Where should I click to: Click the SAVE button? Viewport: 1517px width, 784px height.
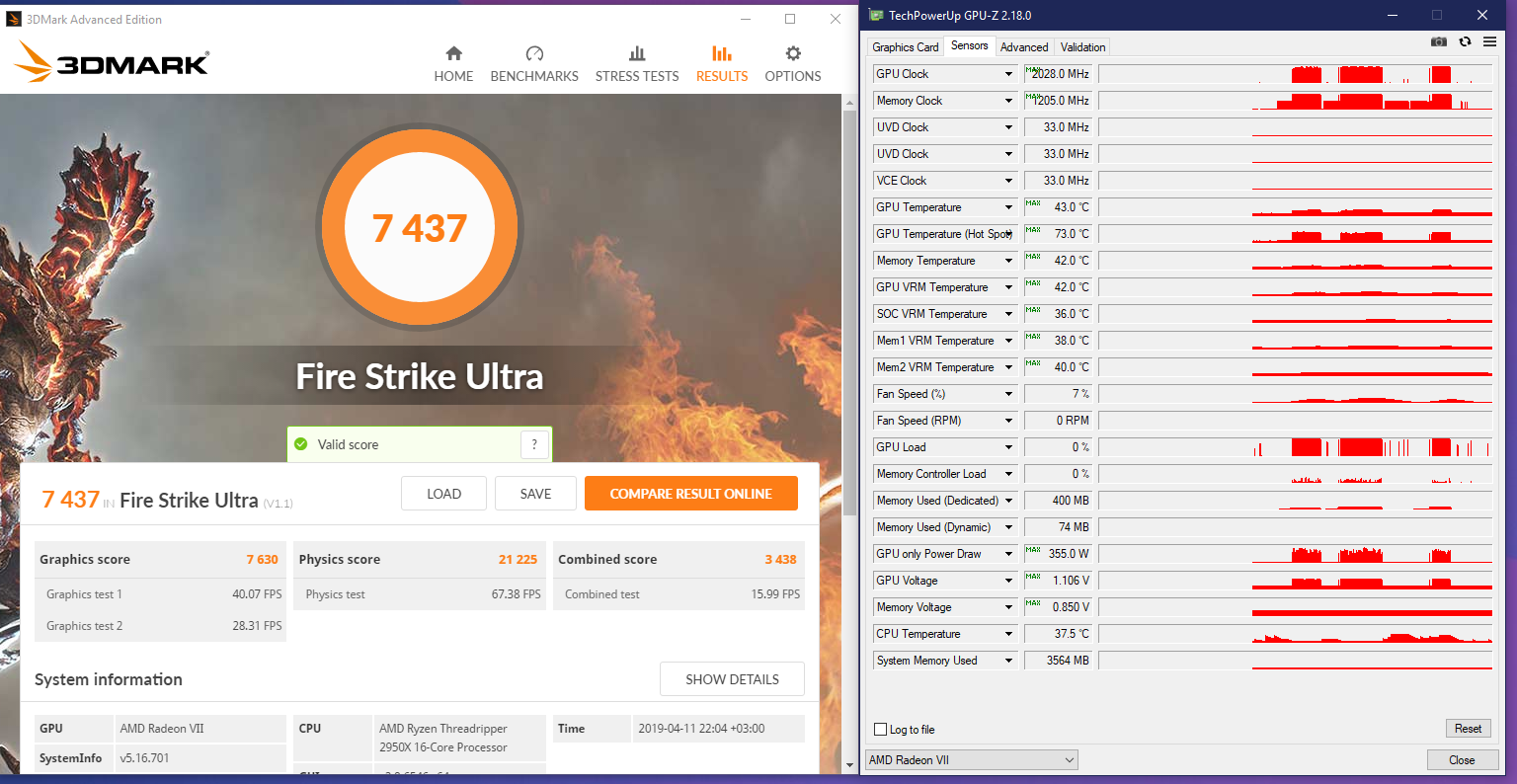(535, 494)
